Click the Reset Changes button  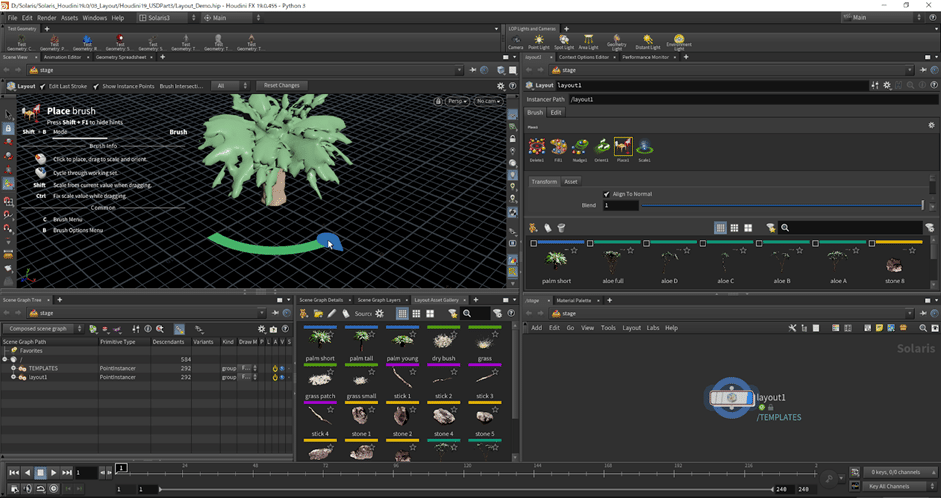coord(281,85)
